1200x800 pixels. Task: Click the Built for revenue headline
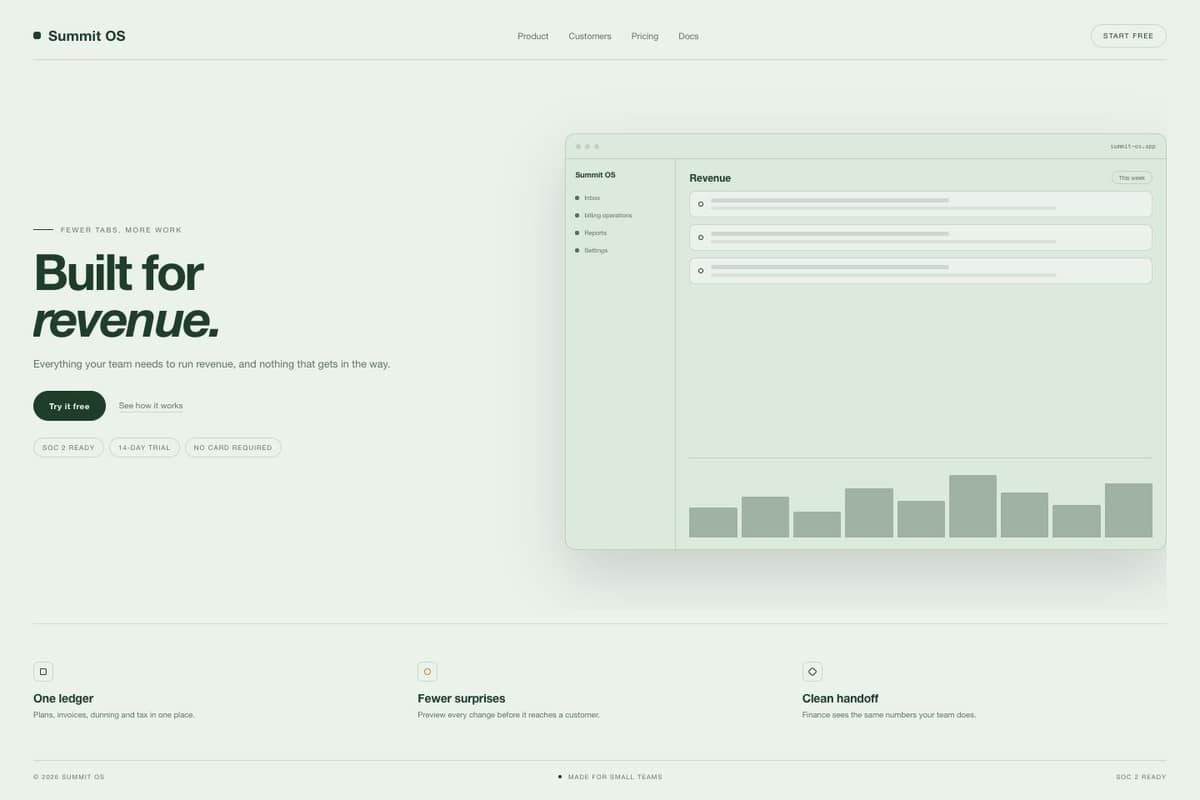point(126,295)
